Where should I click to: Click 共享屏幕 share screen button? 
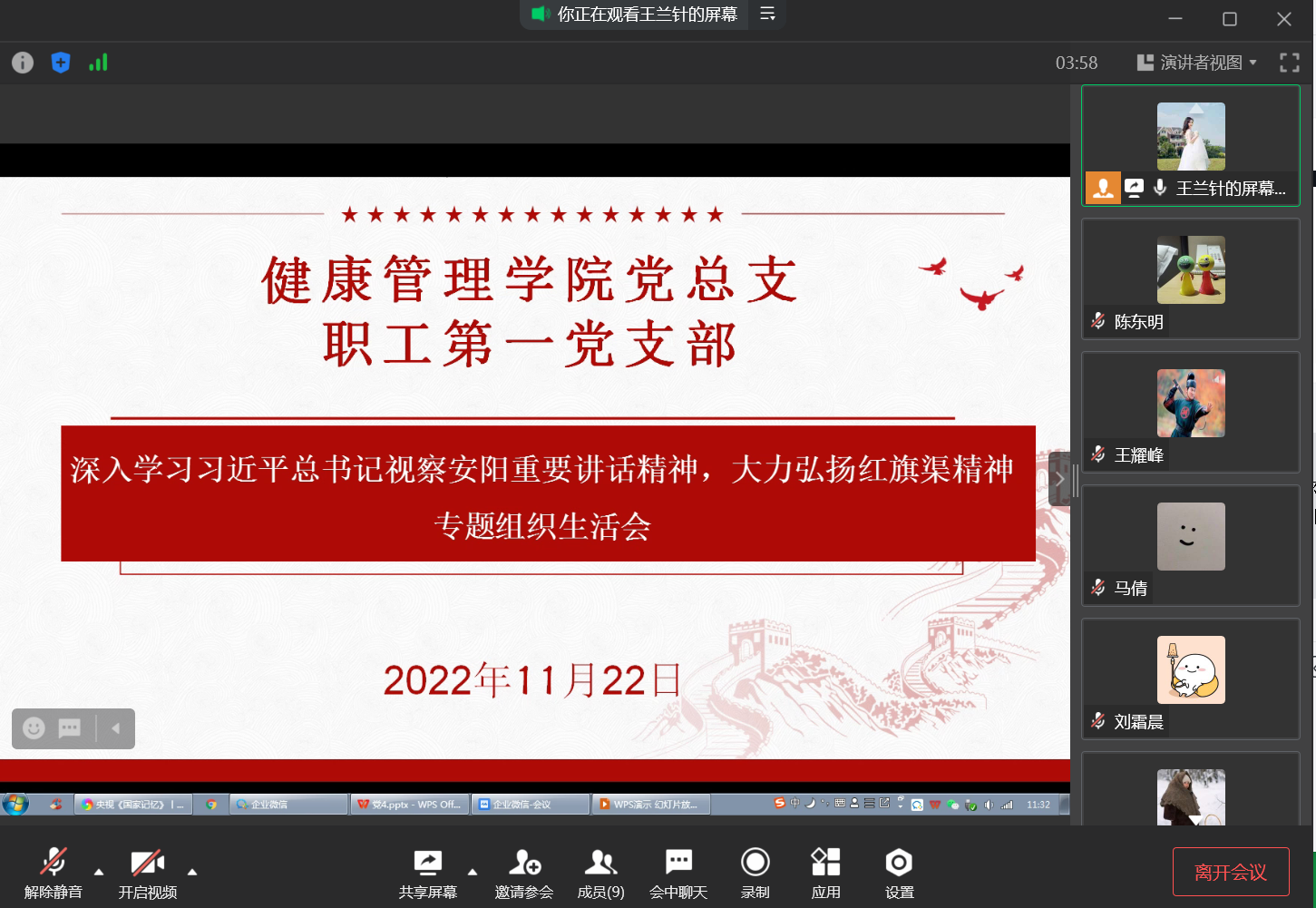428,873
